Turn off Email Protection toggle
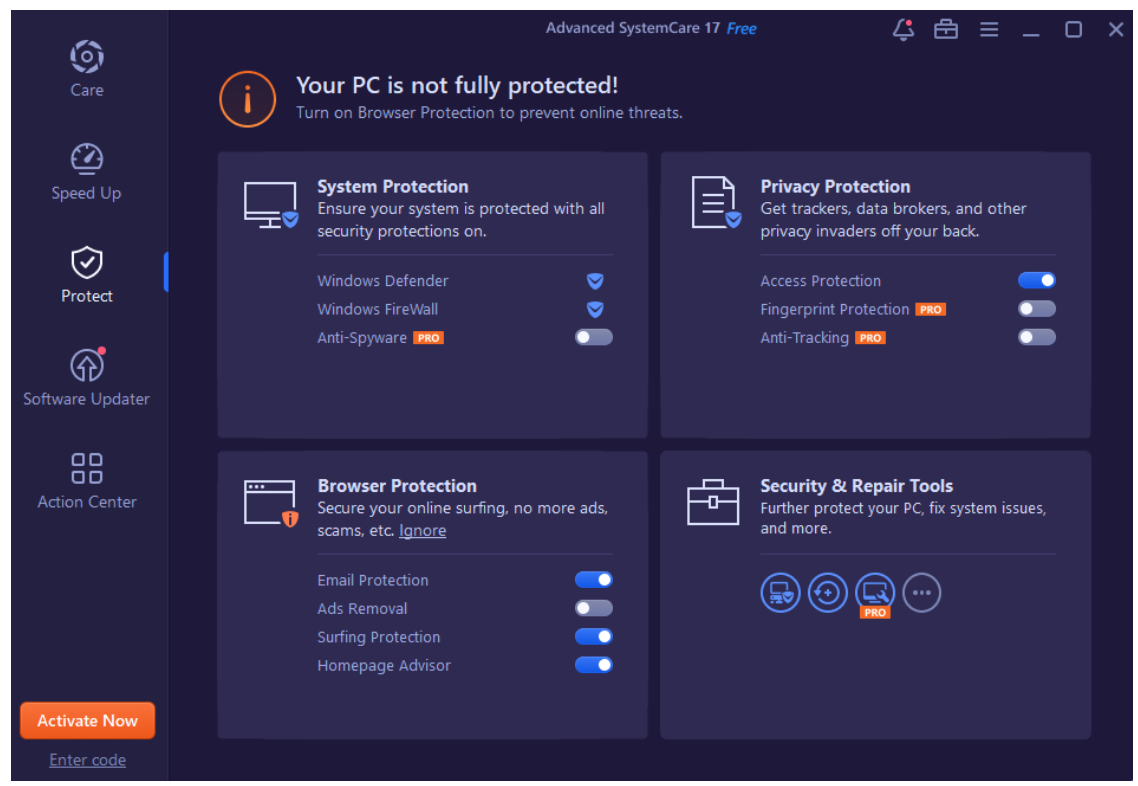Viewport: 1138px width, 786px height. point(594,580)
